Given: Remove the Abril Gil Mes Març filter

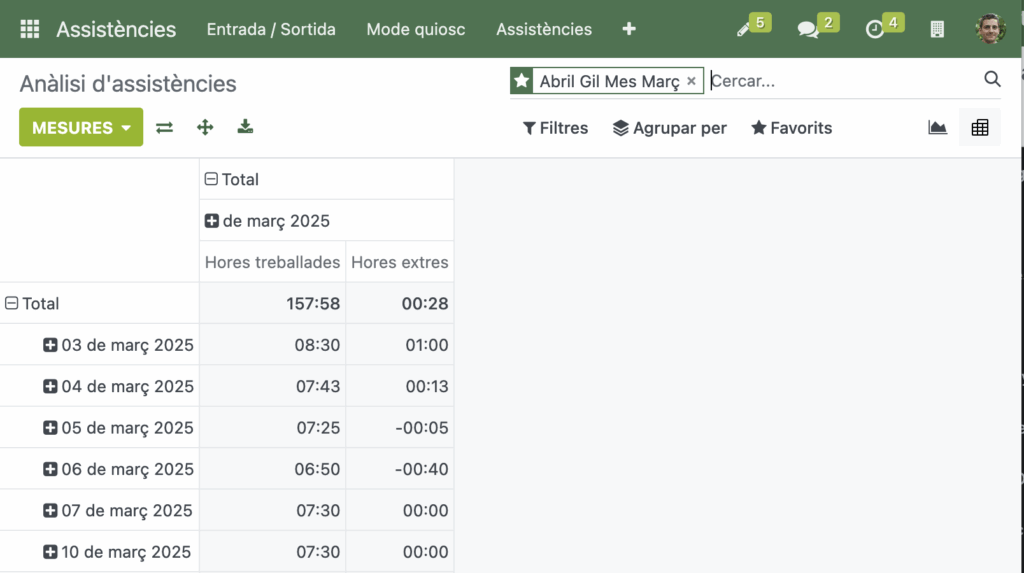Looking at the screenshot, I should (x=691, y=81).
